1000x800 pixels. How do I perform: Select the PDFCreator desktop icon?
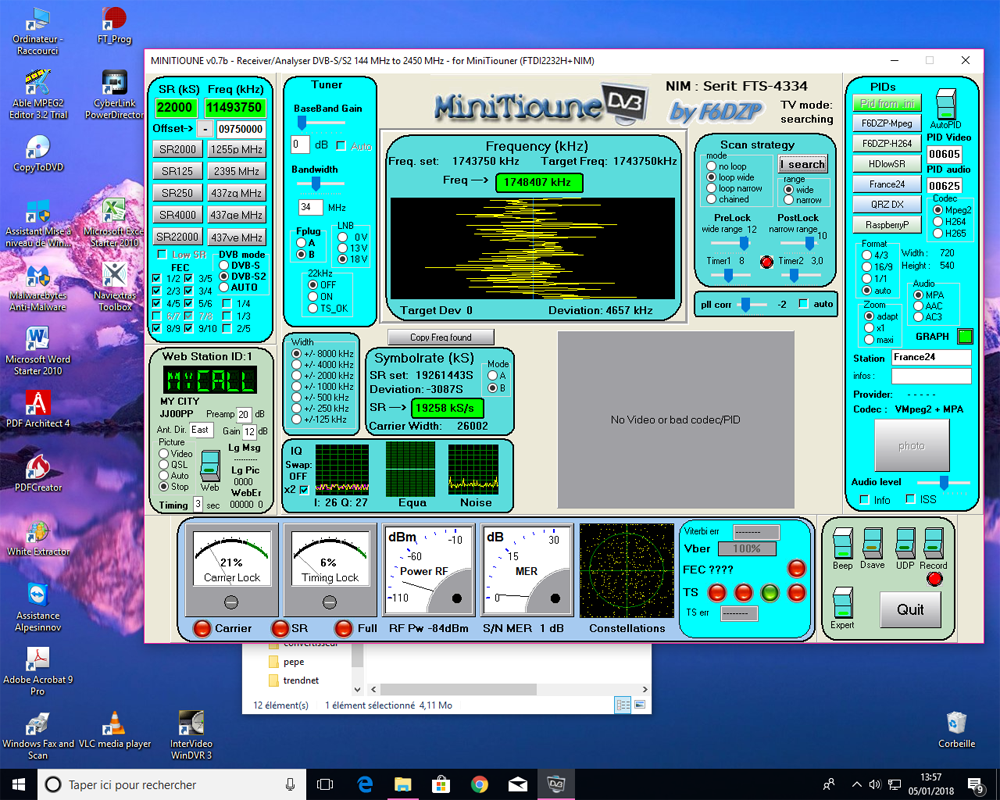(x=38, y=473)
